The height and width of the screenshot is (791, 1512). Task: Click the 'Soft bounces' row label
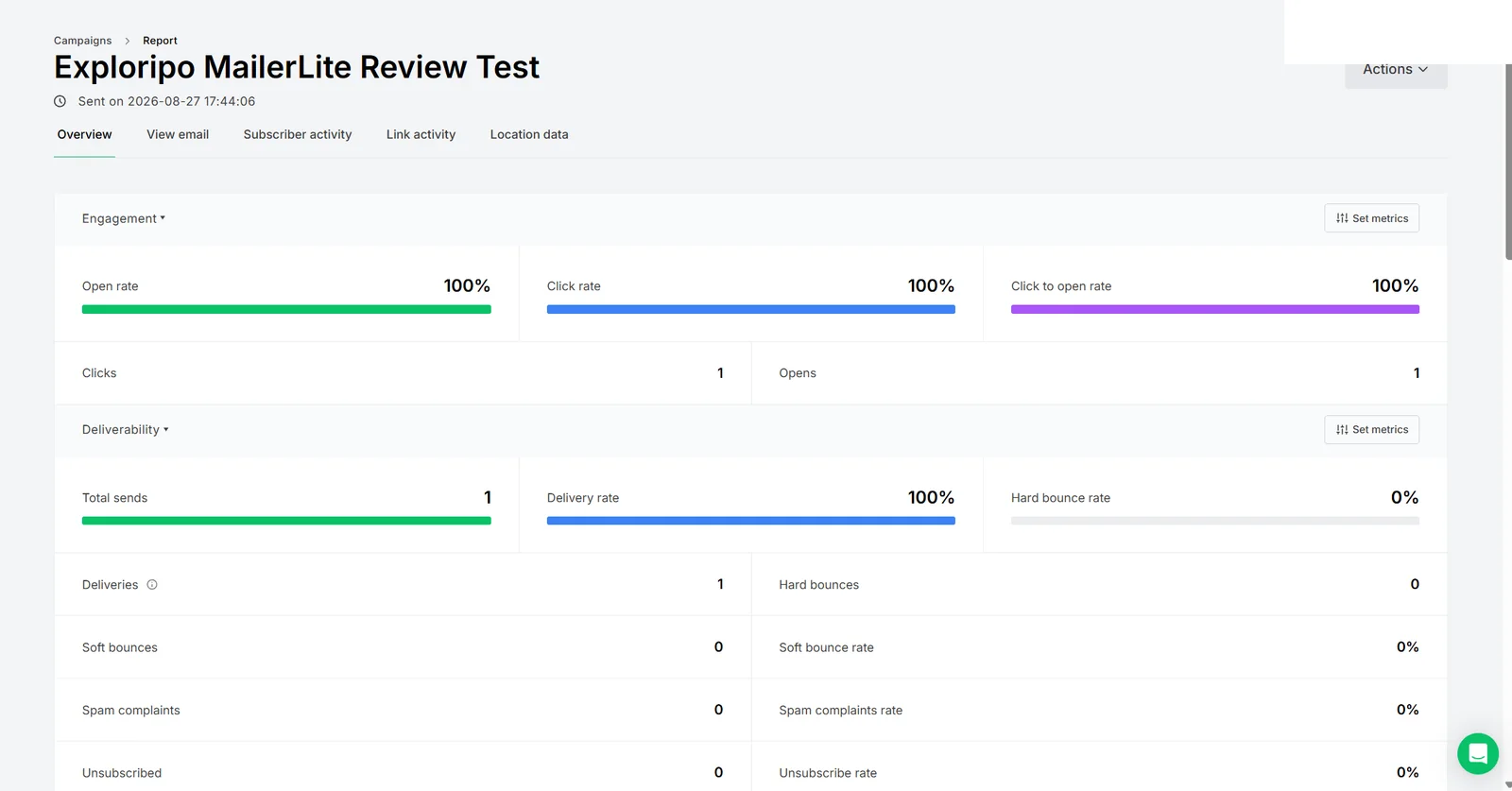click(x=120, y=647)
